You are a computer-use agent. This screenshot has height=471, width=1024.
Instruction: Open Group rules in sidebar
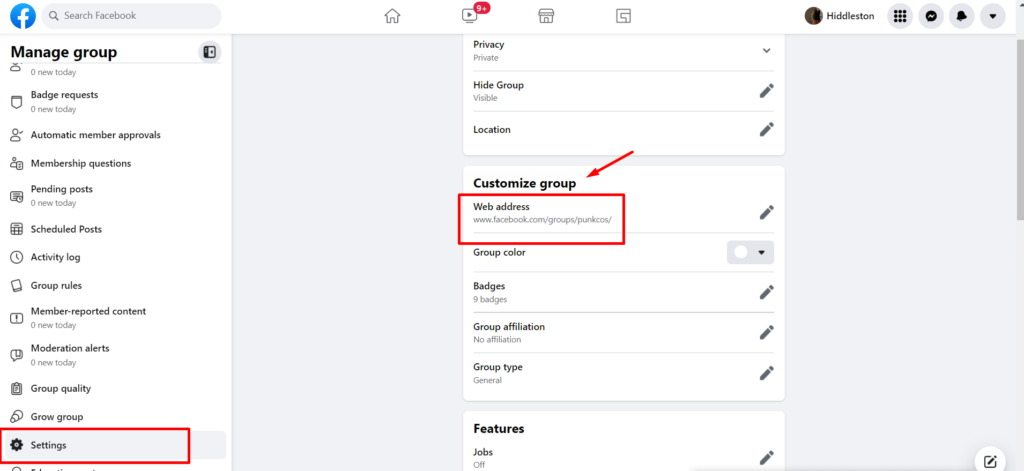[114, 285]
